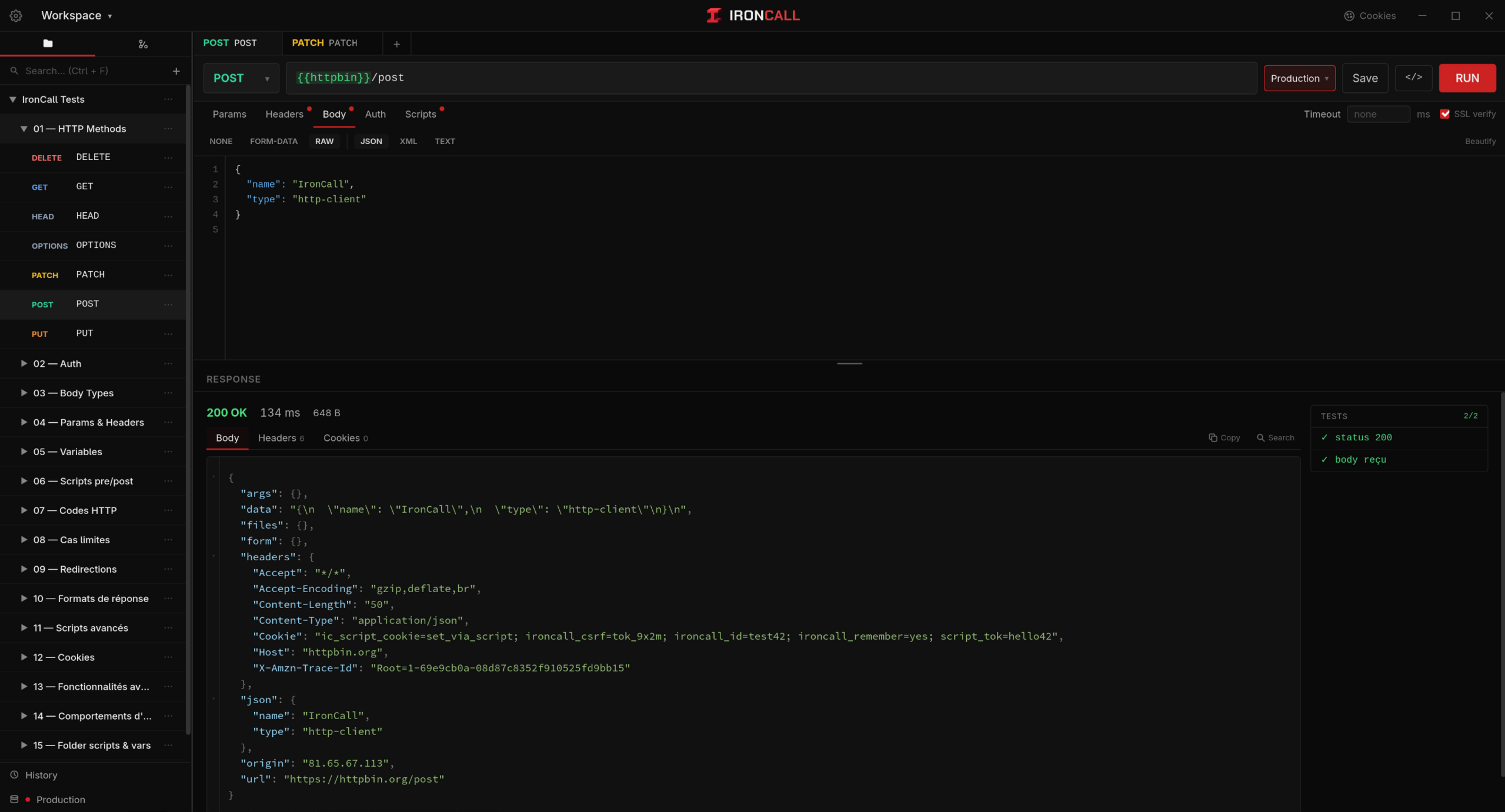Open the response Headers tab
The width and height of the screenshot is (1505, 812).
coord(281,438)
